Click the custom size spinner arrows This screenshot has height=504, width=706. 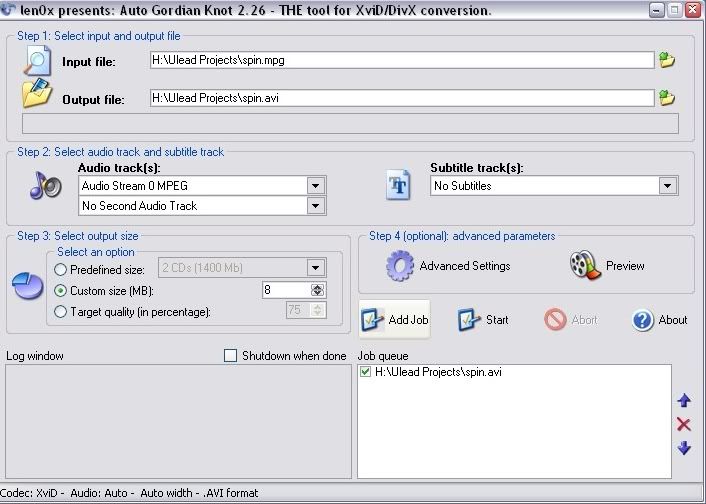(x=317, y=290)
